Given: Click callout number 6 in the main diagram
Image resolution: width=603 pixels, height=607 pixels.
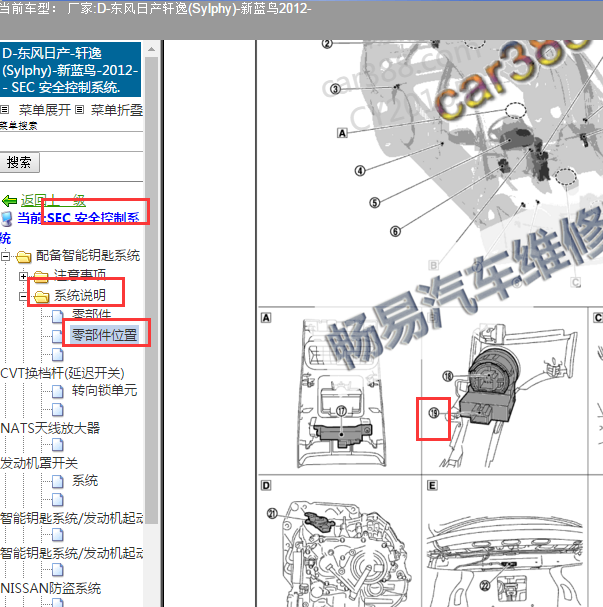Looking at the screenshot, I should tap(395, 231).
